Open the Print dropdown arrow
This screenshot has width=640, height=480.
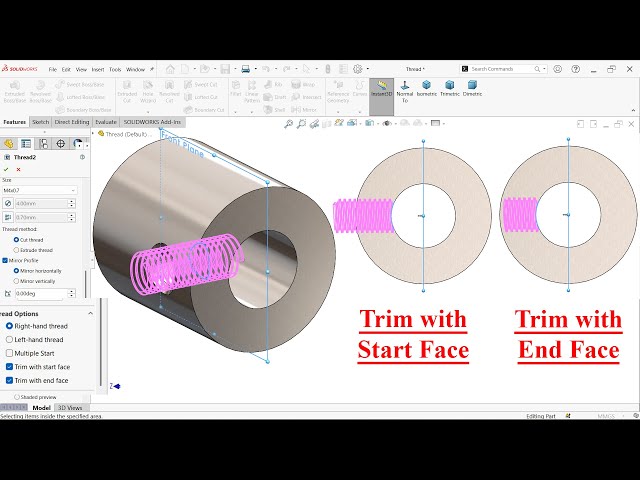[x=256, y=69]
